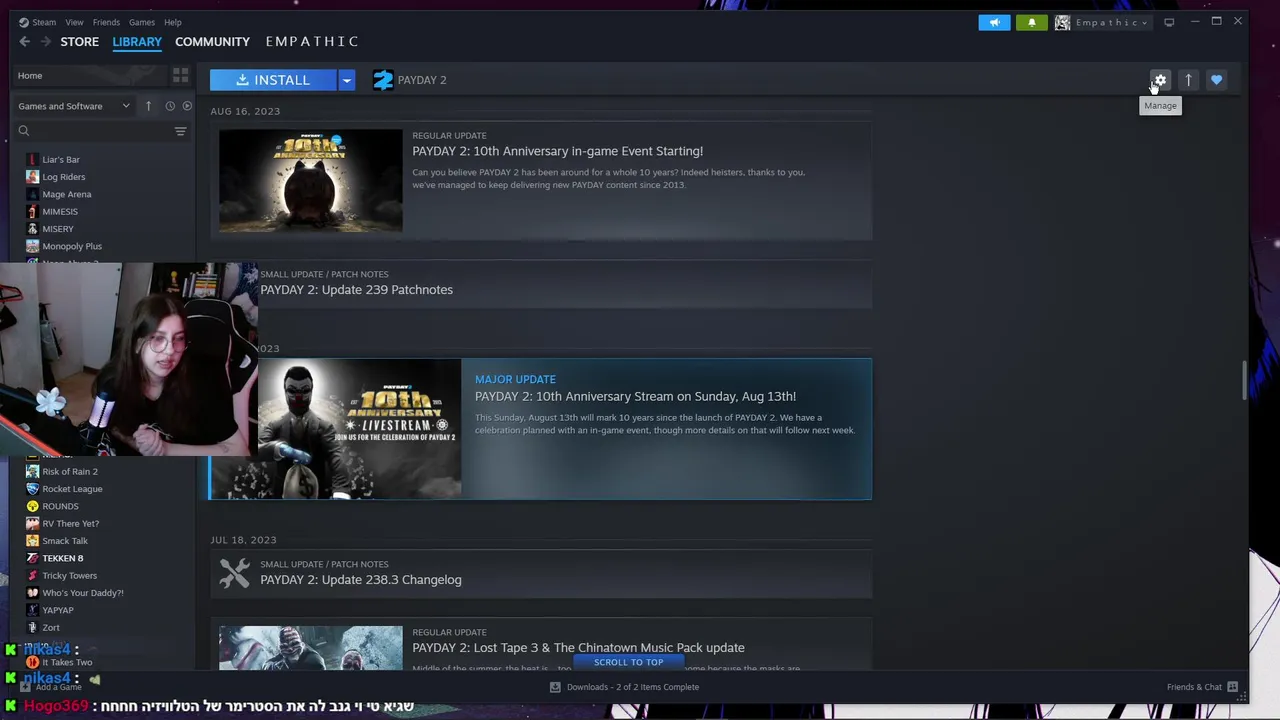Image resolution: width=1280 pixels, height=720 pixels.
Task: Open Downloads status at the bottom bar
Action: coord(624,687)
